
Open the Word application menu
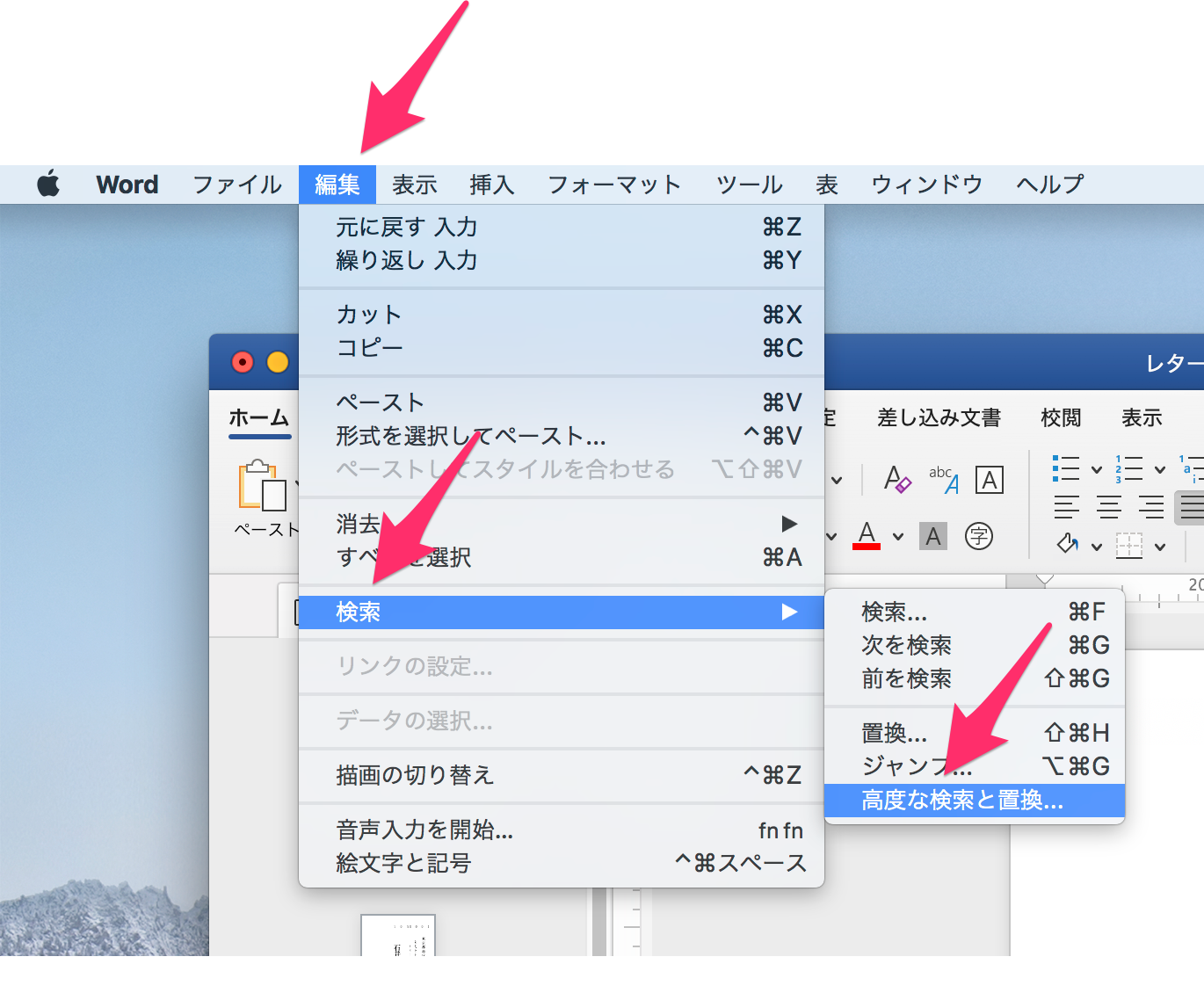pyautogui.click(x=127, y=185)
